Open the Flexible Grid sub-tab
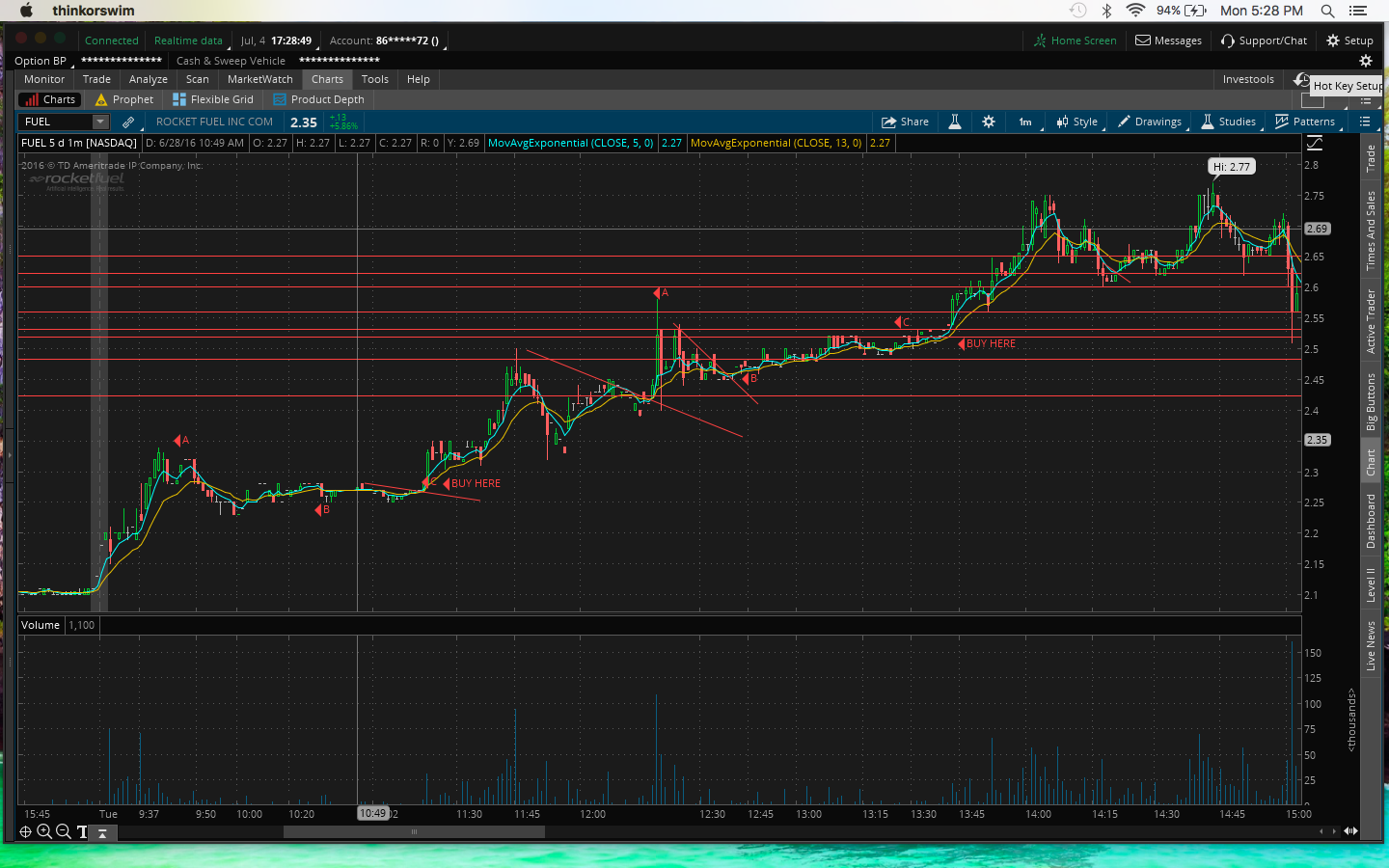1389x868 pixels. pyautogui.click(x=213, y=99)
